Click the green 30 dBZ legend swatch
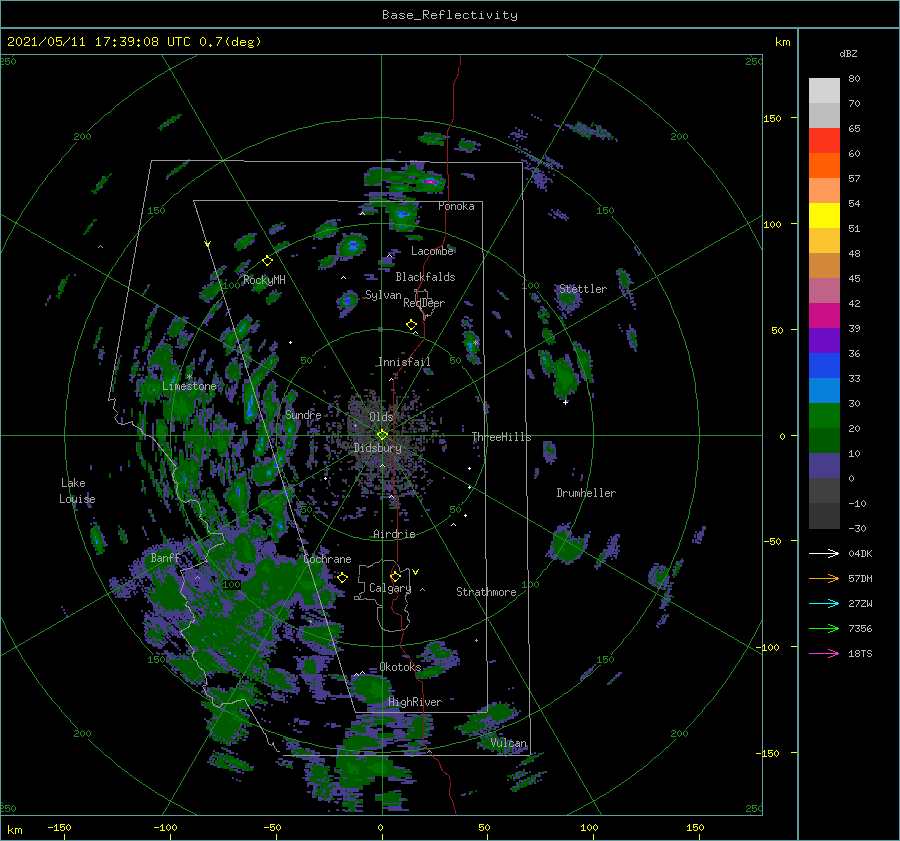This screenshot has width=900, height=841. point(824,415)
